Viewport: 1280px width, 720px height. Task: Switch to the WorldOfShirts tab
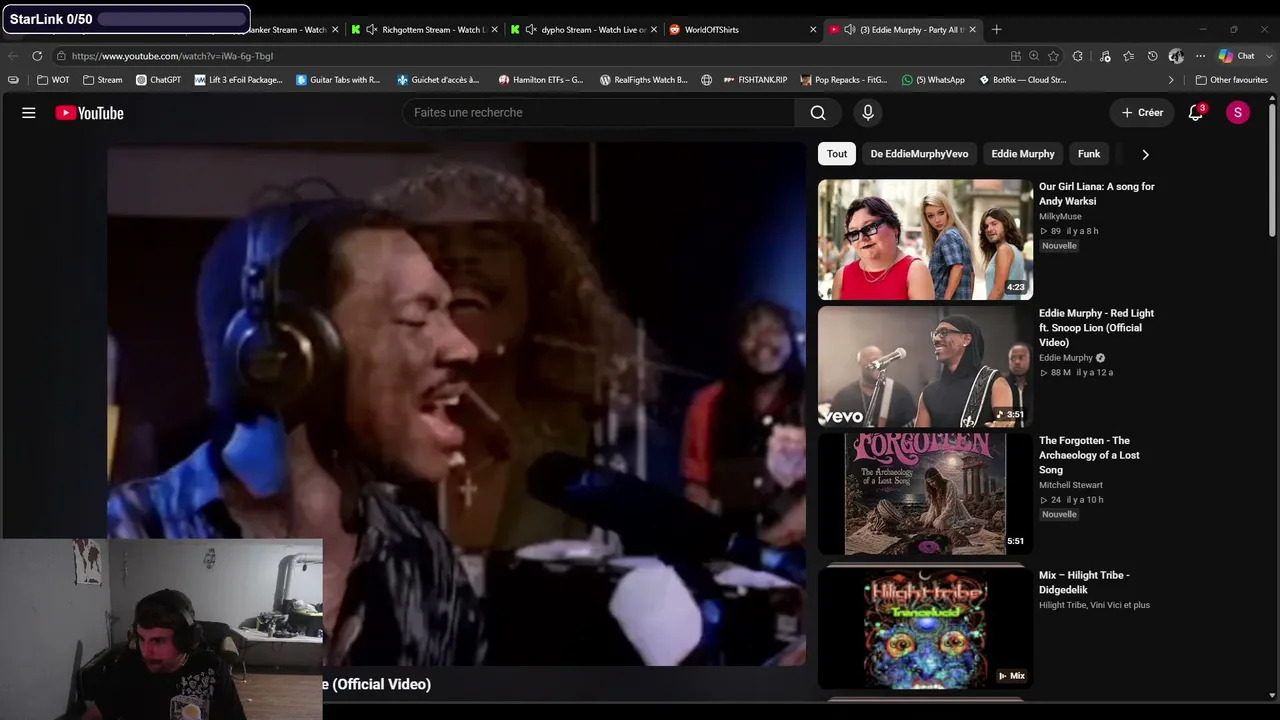743,30
